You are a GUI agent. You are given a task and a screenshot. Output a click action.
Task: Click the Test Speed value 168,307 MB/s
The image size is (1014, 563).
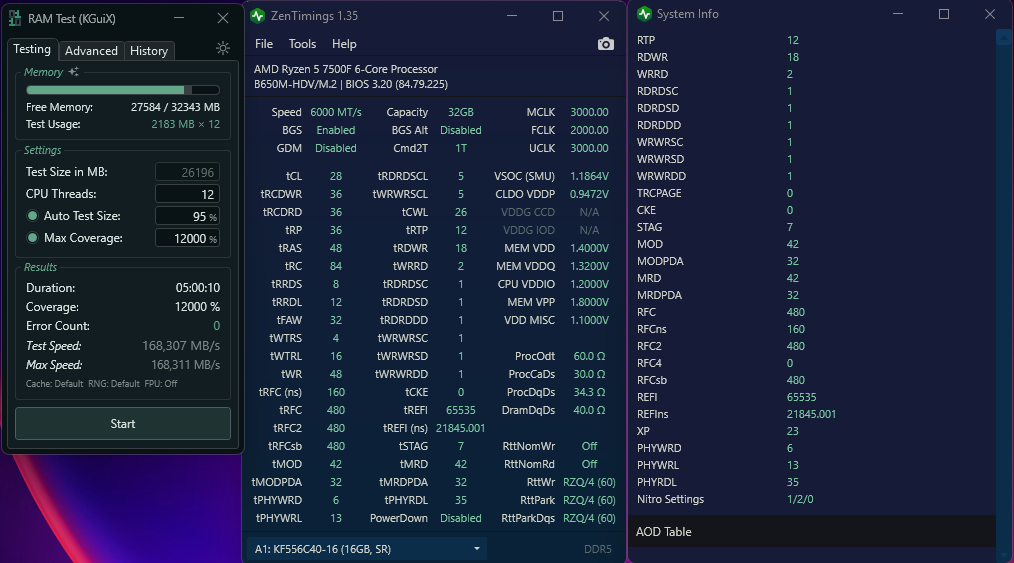tap(181, 346)
